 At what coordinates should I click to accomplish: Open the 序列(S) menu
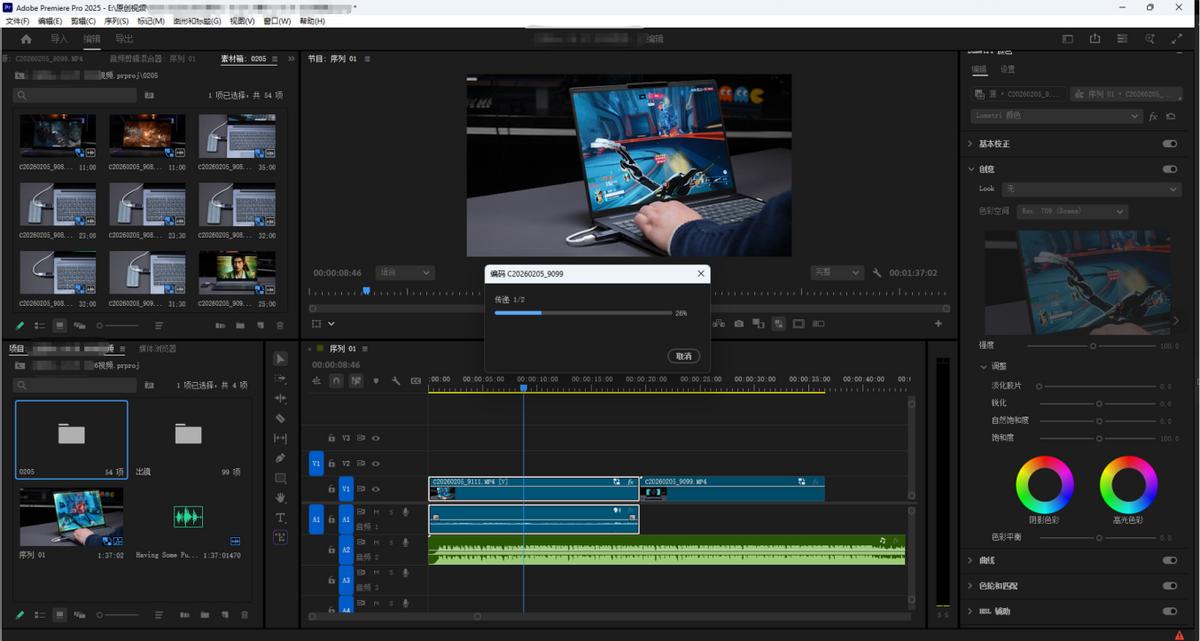pos(117,21)
